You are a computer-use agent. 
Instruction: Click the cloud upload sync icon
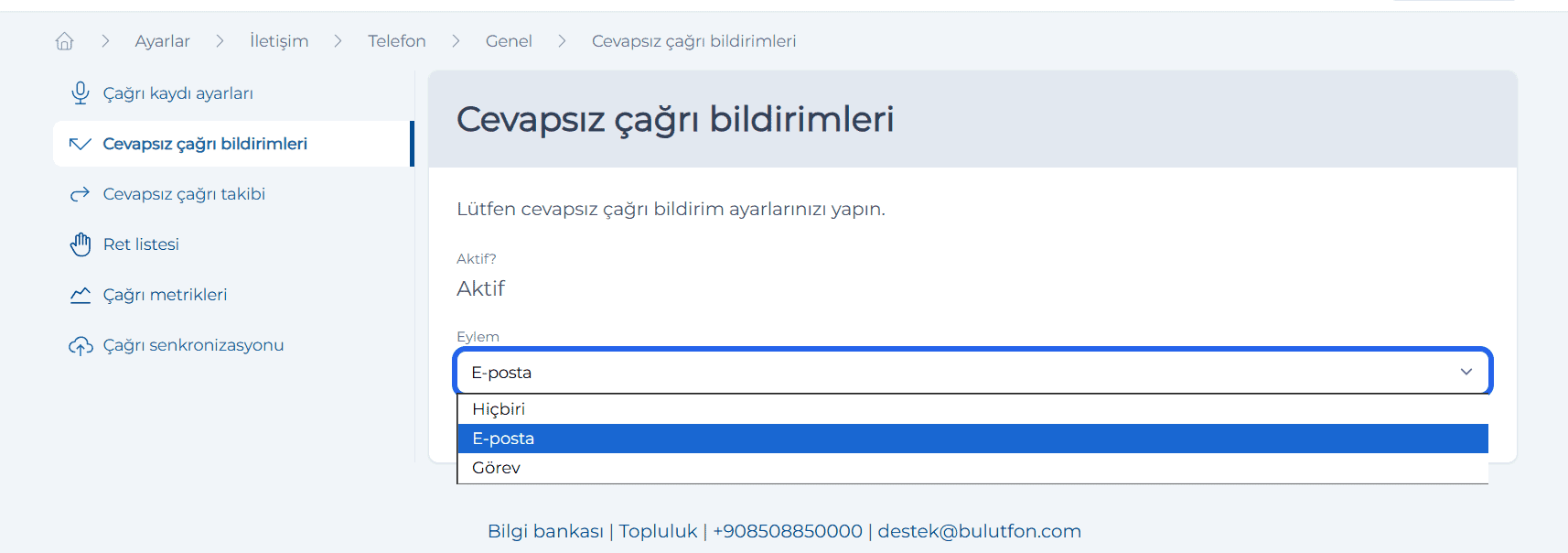81,345
